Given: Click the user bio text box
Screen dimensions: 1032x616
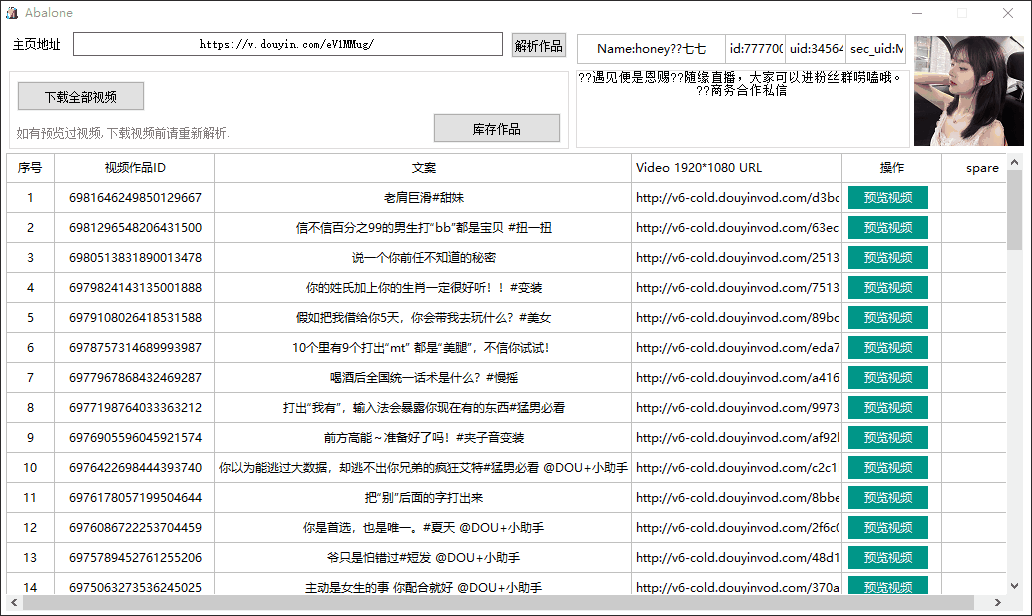Looking at the screenshot, I should point(742,109).
